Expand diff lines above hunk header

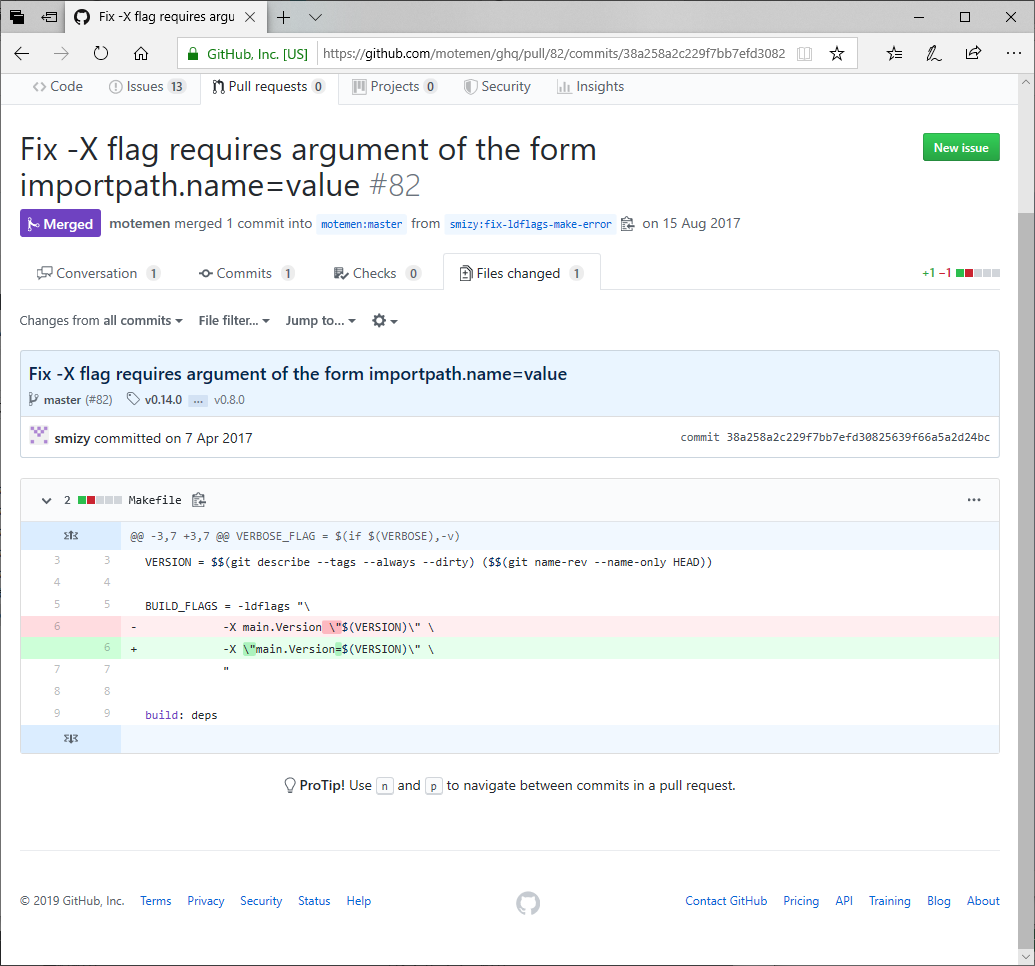coord(71,535)
